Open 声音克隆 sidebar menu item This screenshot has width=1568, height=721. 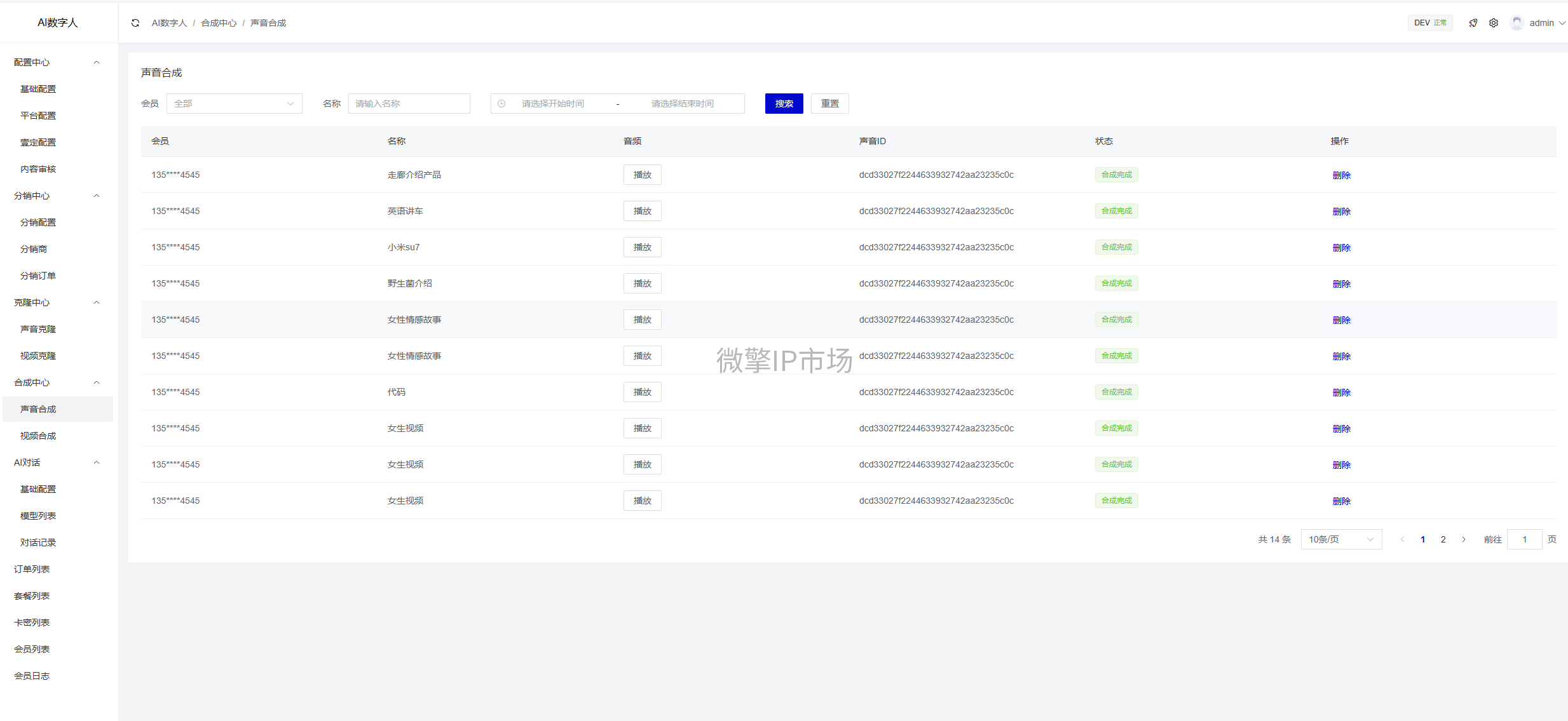(38, 329)
